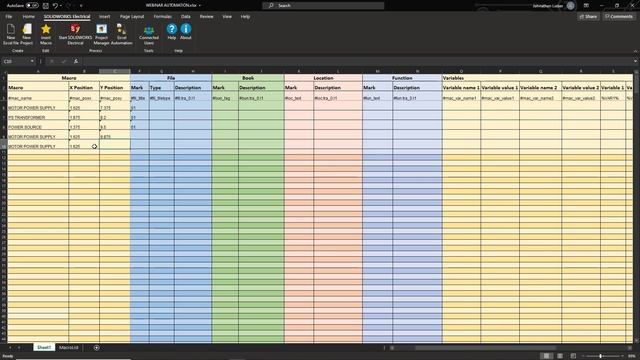Create a New Project from ribbon
The height and width of the screenshot is (360, 640).
pyautogui.click(x=27, y=34)
